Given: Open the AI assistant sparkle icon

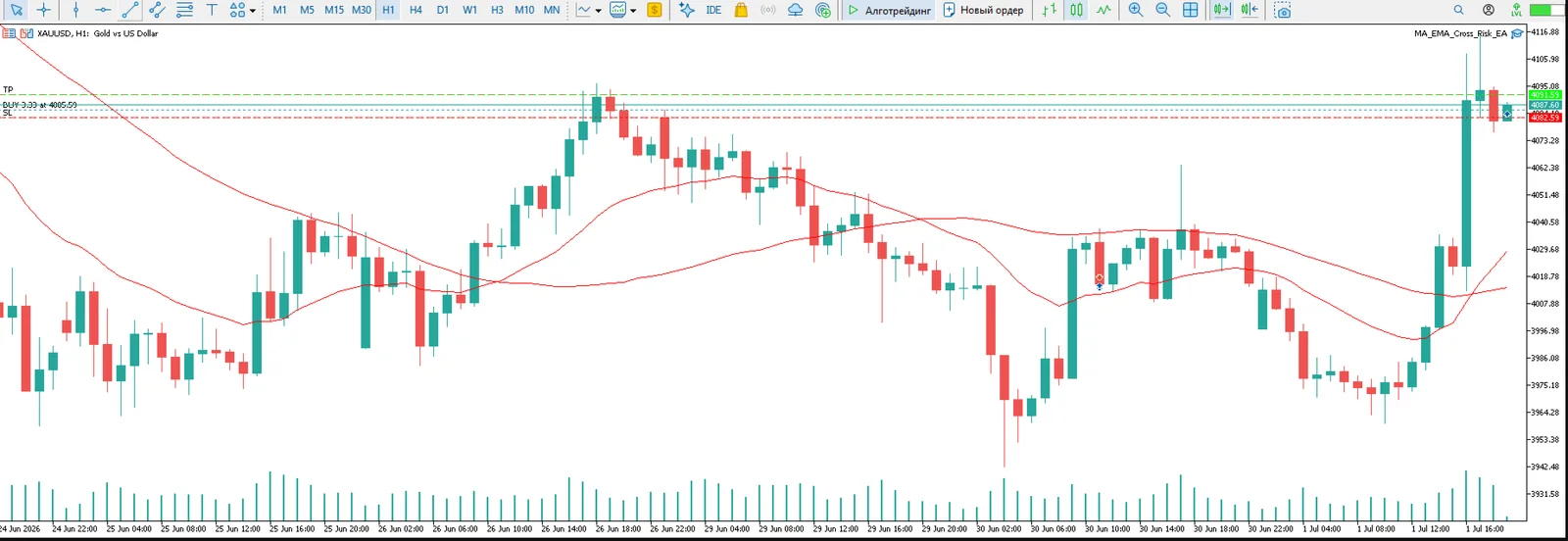Looking at the screenshot, I should (x=687, y=10).
